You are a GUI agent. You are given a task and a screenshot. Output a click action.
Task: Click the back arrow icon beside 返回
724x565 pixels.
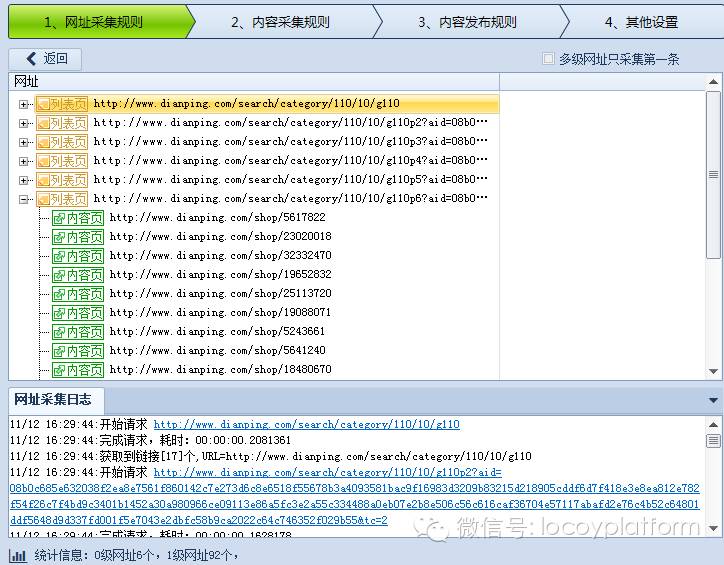(x=31, y=59)
